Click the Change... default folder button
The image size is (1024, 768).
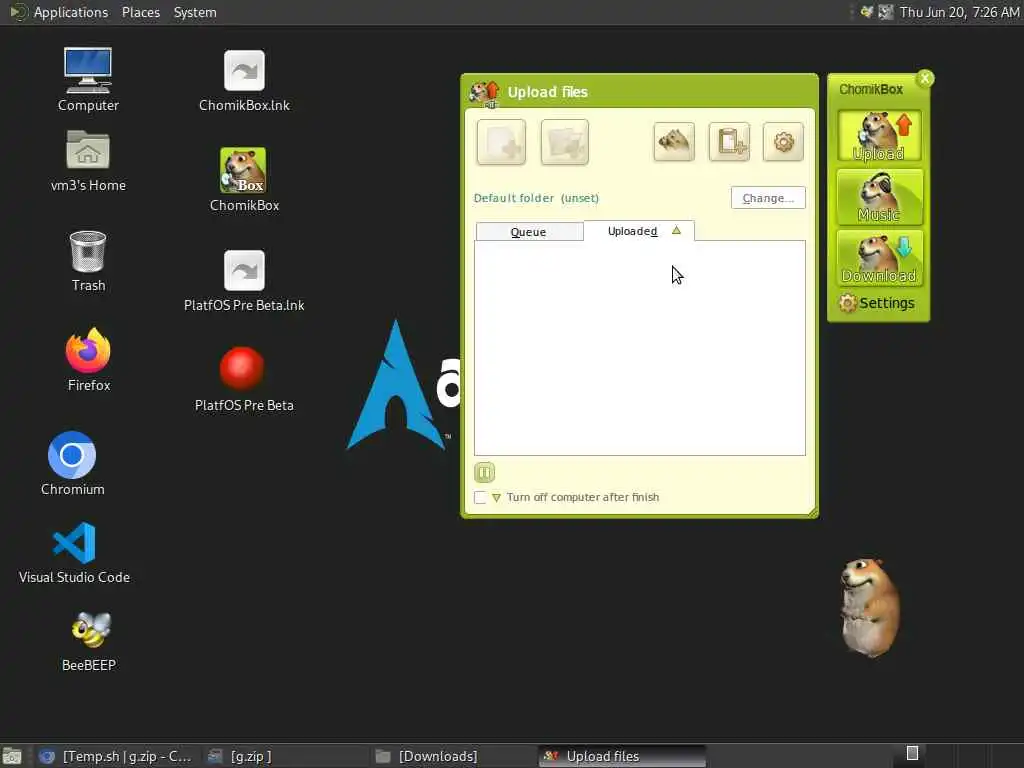pos(768,198)
